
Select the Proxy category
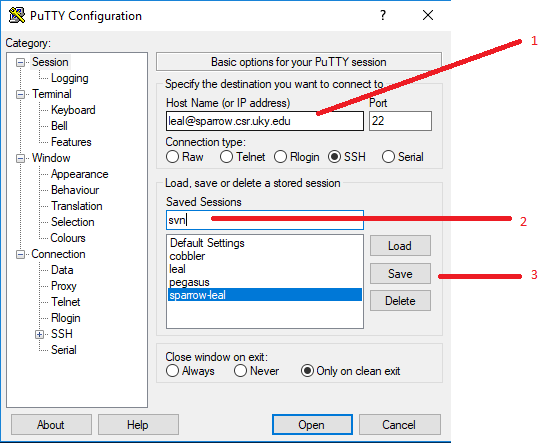pos(63,286)
